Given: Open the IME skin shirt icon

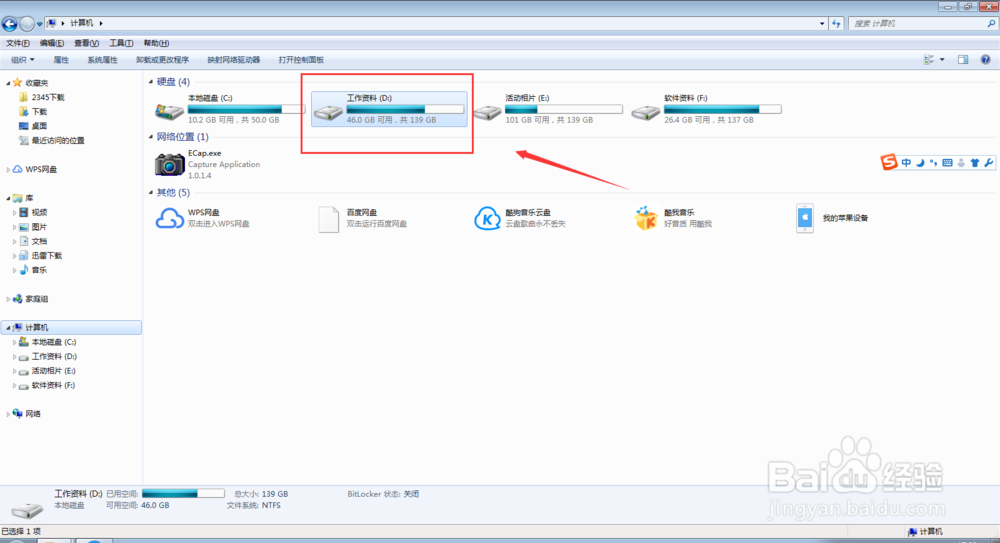Looking at the screenshot, I should (x=974, y=163).
